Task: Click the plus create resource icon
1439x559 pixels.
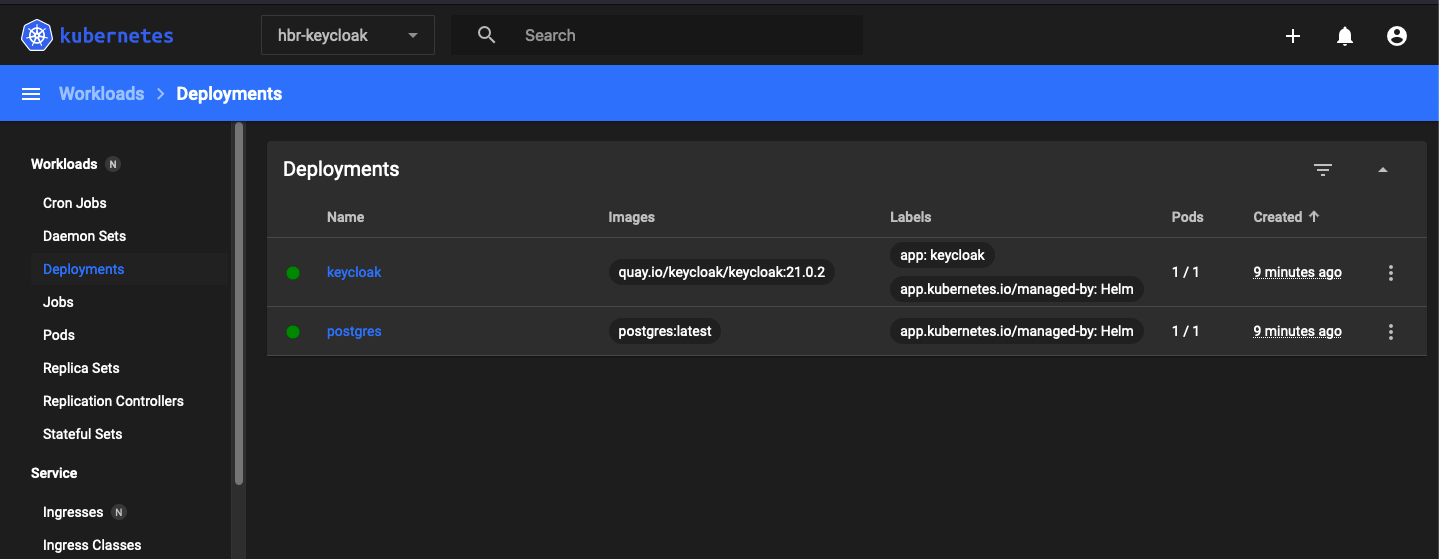Action: click(x=1293, y=36)
